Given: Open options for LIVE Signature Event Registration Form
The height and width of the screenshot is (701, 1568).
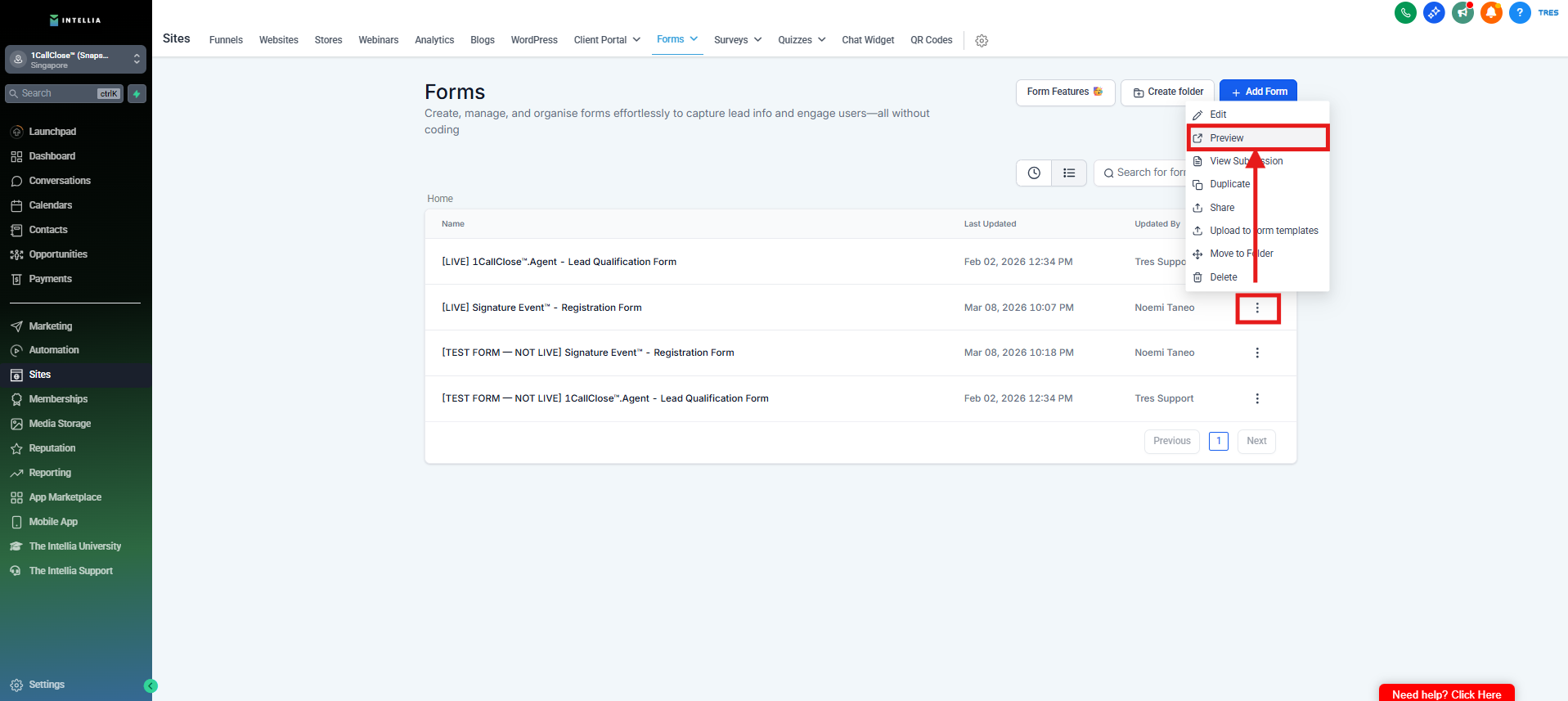Looking at the screenshot, I should point(1257,308).
